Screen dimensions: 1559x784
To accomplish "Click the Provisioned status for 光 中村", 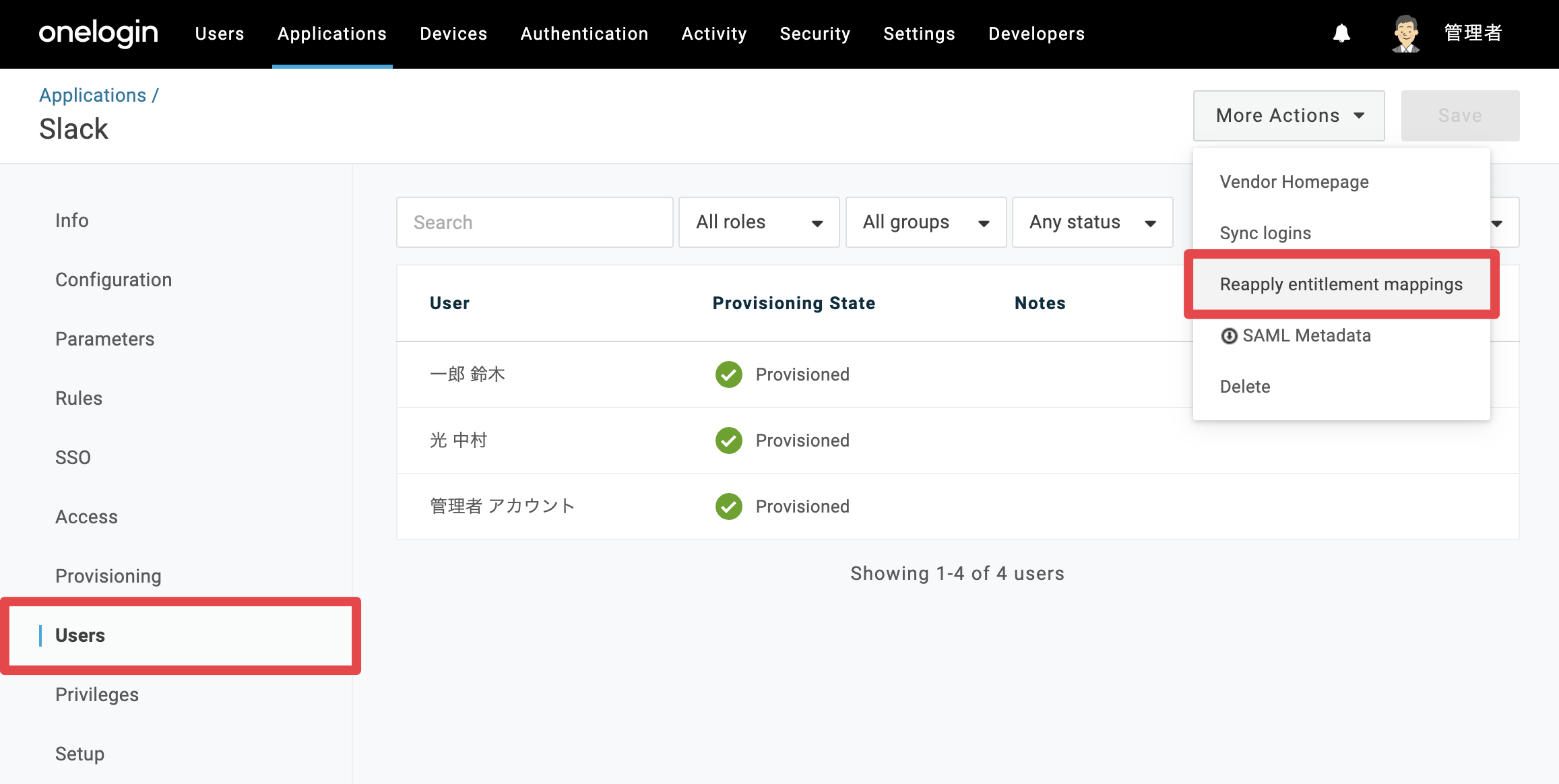I will (802, 440).
